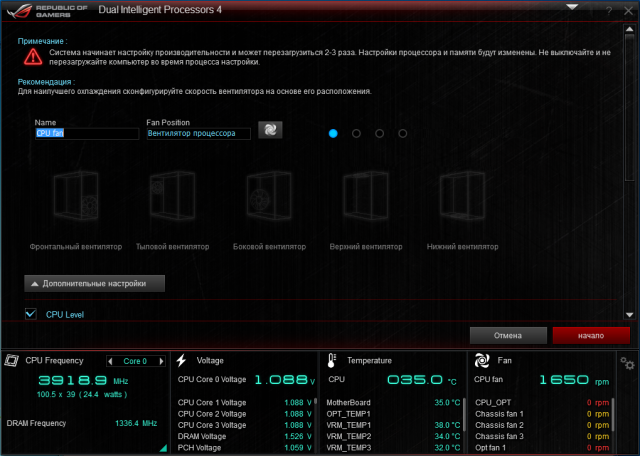Click the Fan Position field Вентилятор процессора
Image resolution: width=640 pixels, height=456 pixels.
198,133
